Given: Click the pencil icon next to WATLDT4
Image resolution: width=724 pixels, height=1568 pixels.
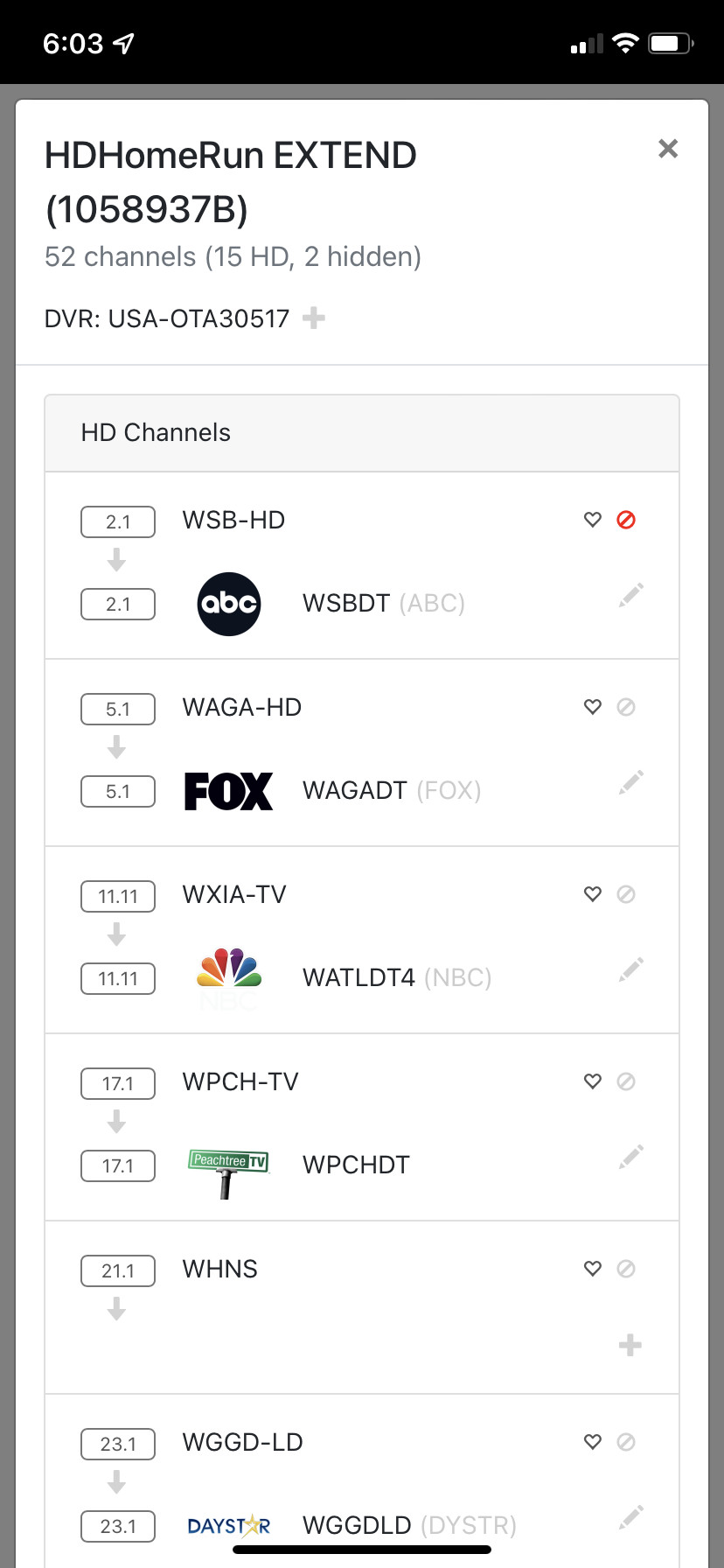Looking at the screenshot, I should (630, 970).
